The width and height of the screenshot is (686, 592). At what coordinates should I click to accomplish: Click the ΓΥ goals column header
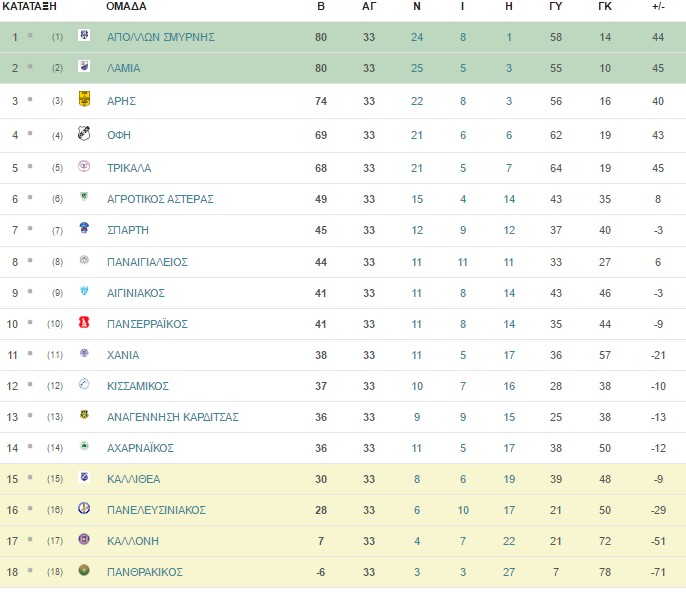coord(556,6)
